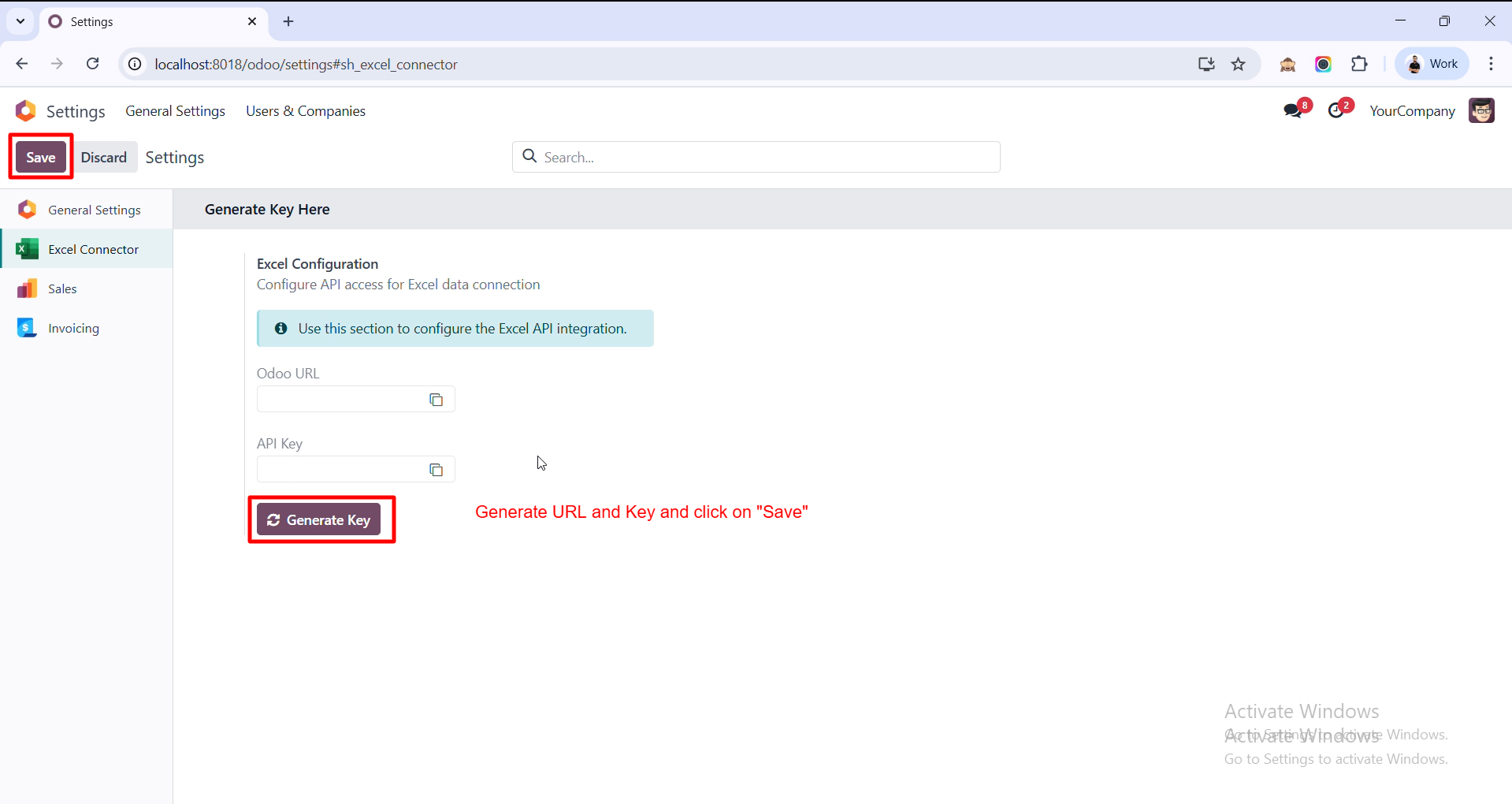Click the Excel Connector sidebar icon
This screenshot has width=1512, height=804.
pos(28,249)
